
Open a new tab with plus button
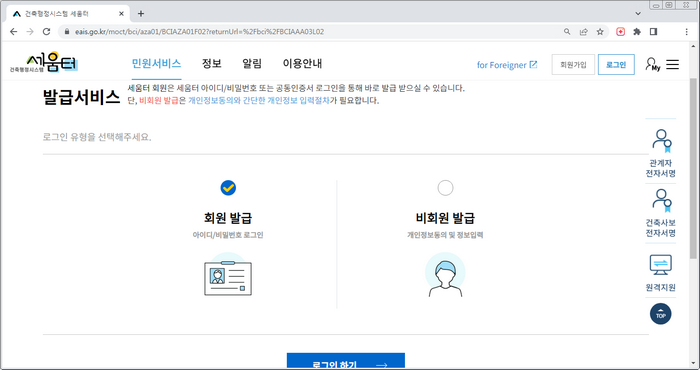click(141, 14)
